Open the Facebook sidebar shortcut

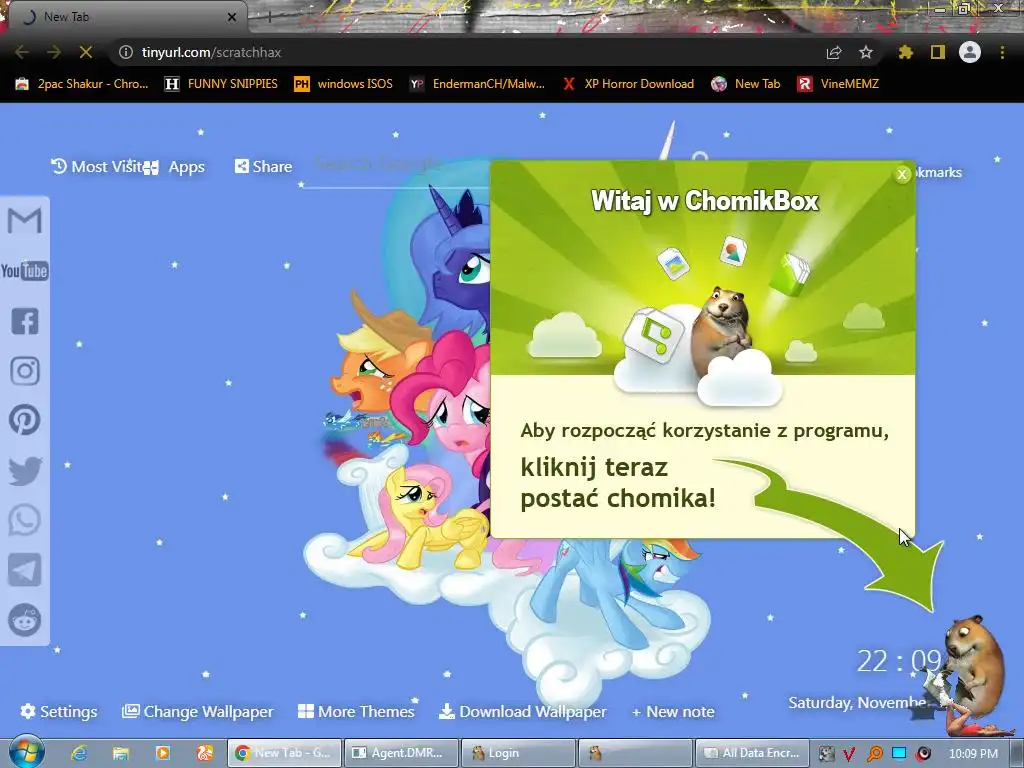[x=25, y=321]
